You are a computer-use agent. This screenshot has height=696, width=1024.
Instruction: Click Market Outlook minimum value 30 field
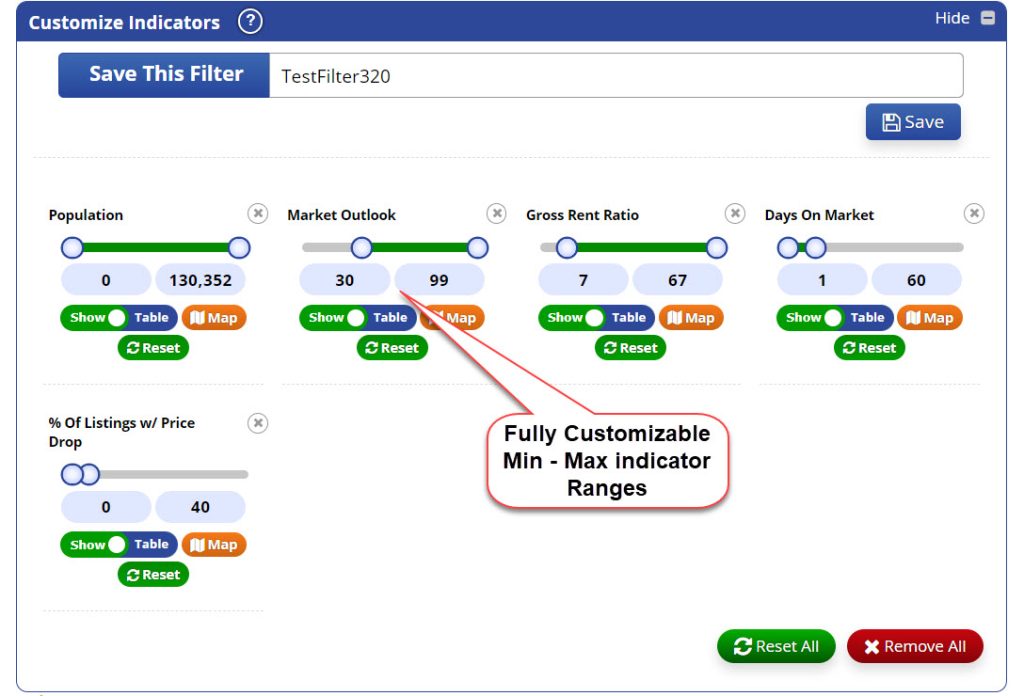(345, 280)
